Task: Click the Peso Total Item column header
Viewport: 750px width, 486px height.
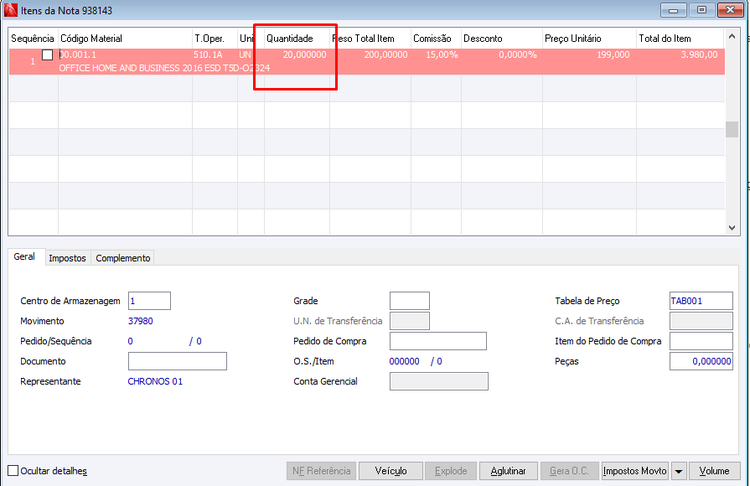Action: tap(370, 38)
